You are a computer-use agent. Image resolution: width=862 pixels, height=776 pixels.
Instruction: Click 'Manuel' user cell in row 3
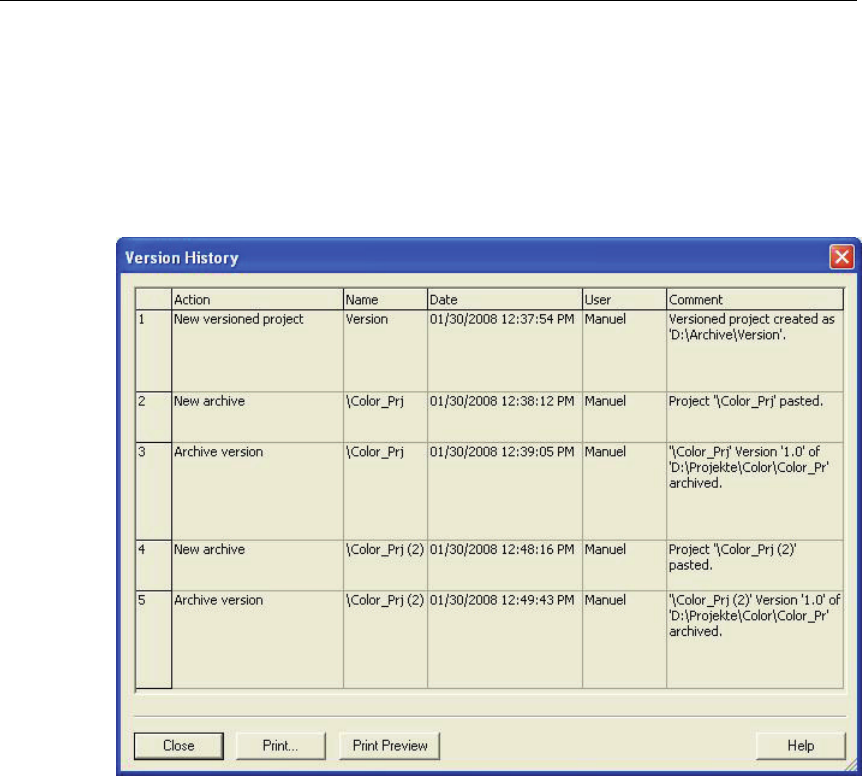pos(625,491)
